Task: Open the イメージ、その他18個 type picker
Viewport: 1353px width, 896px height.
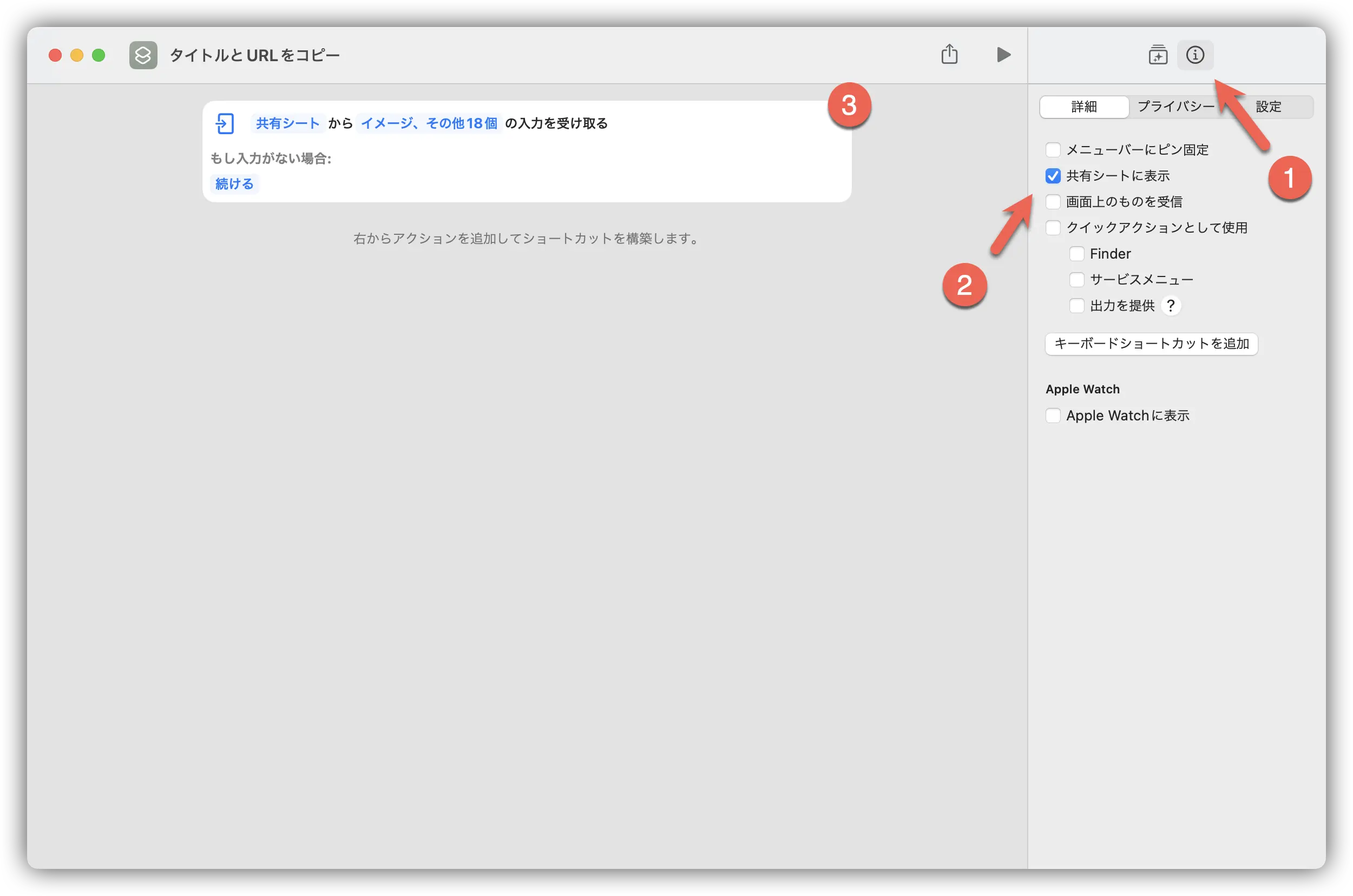Action: (429, 123)
